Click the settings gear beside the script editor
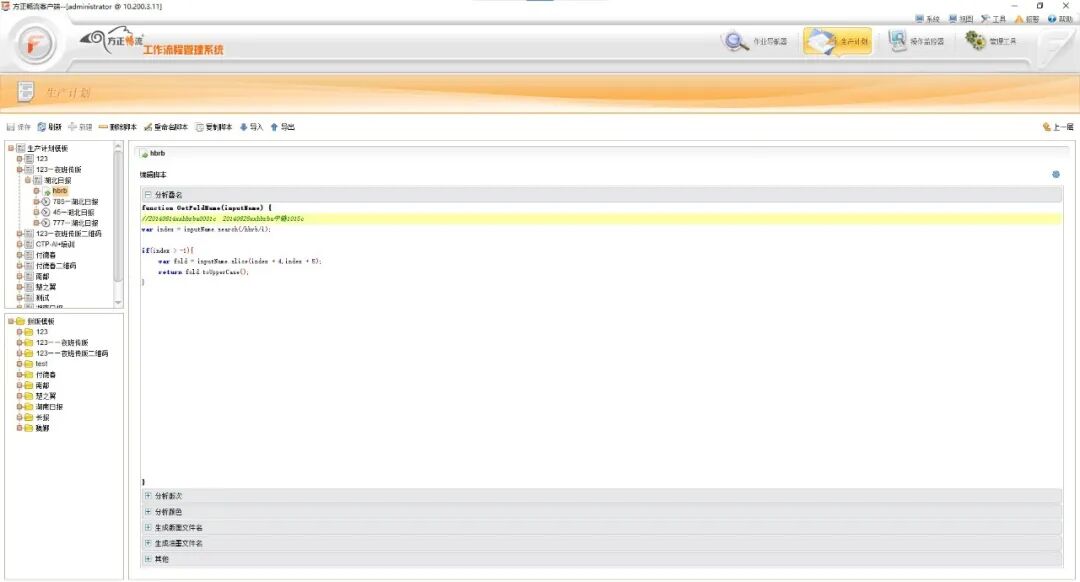 click(1055, 174)
